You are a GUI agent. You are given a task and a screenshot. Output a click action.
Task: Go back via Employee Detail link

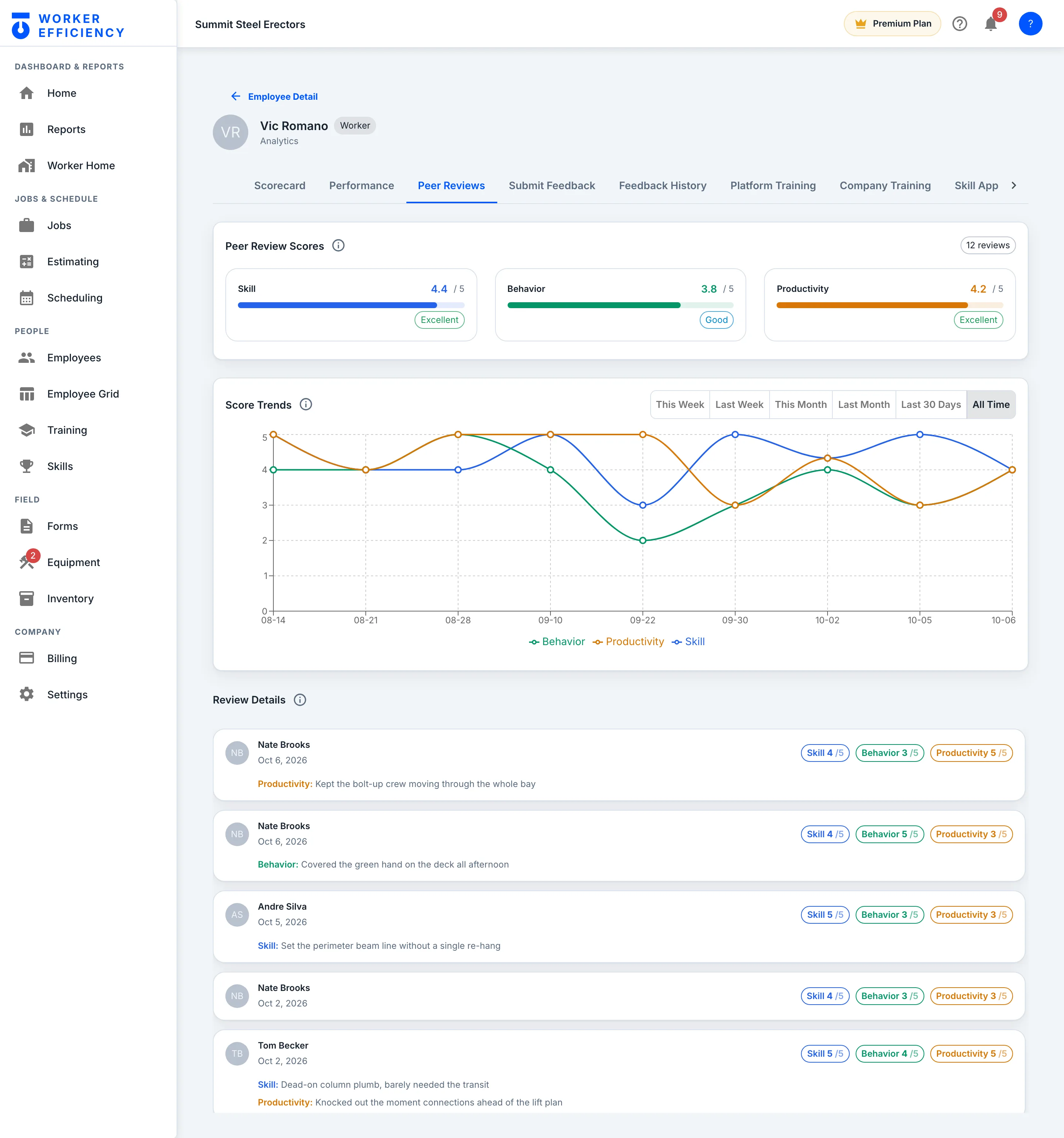[274, 96]
